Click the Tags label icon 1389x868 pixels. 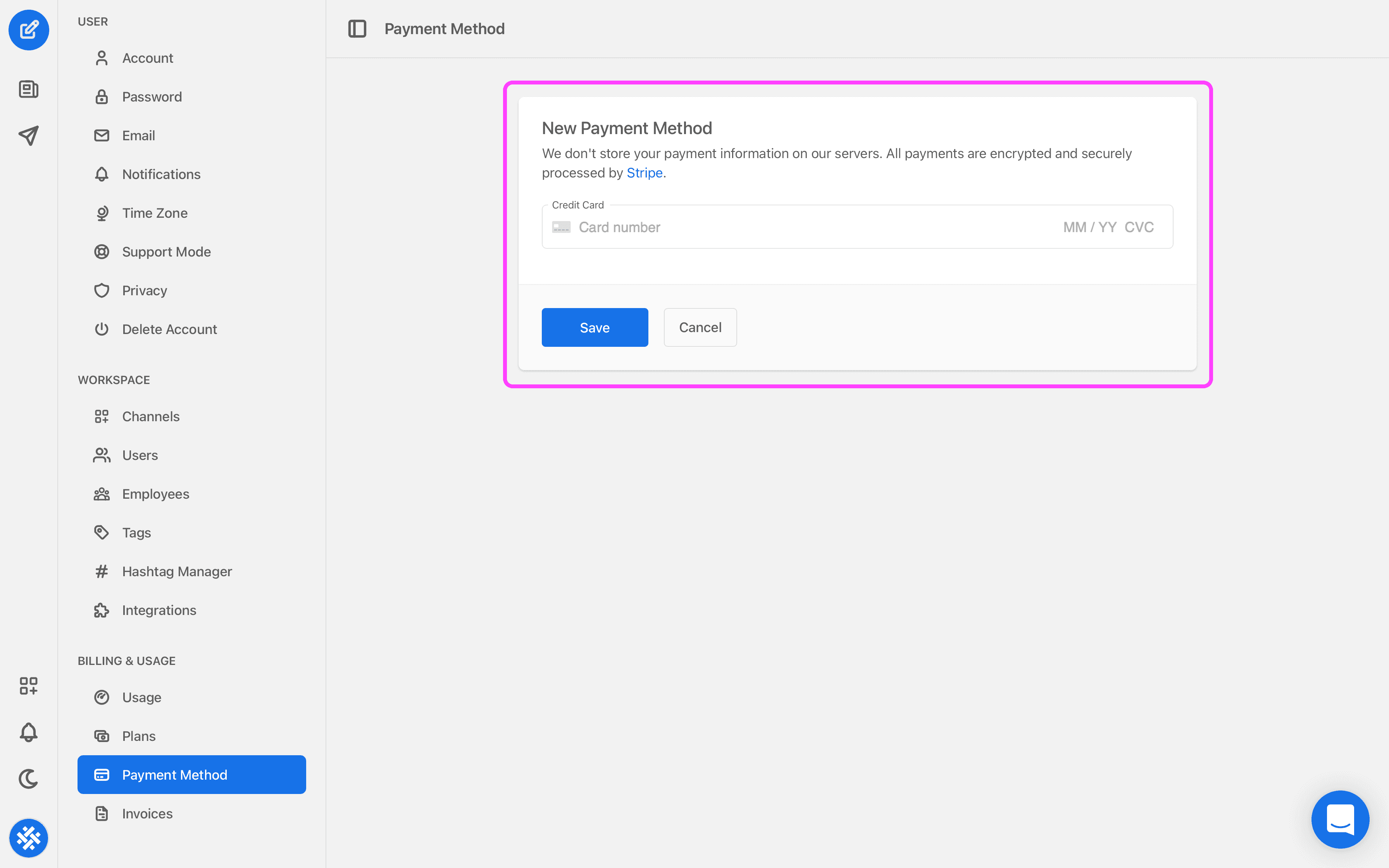point(102,533)
